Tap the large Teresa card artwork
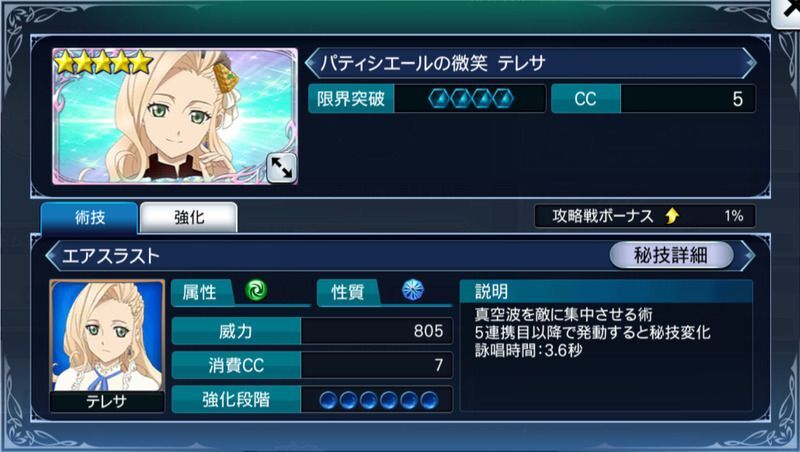The height and width of the screenshot is (452, 800). tap(175, 116)
